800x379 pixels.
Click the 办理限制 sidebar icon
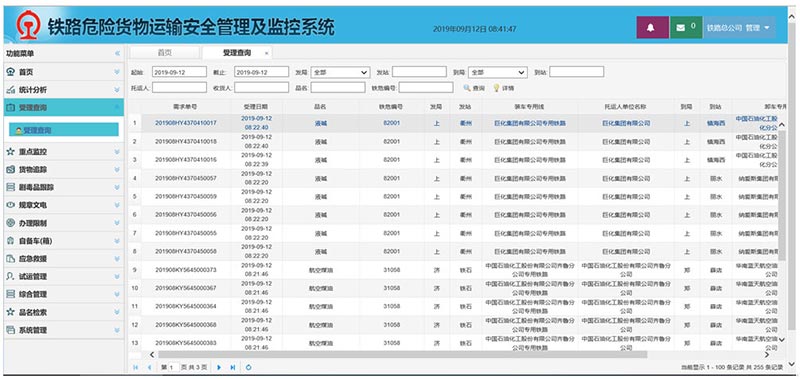click(10, 223)
